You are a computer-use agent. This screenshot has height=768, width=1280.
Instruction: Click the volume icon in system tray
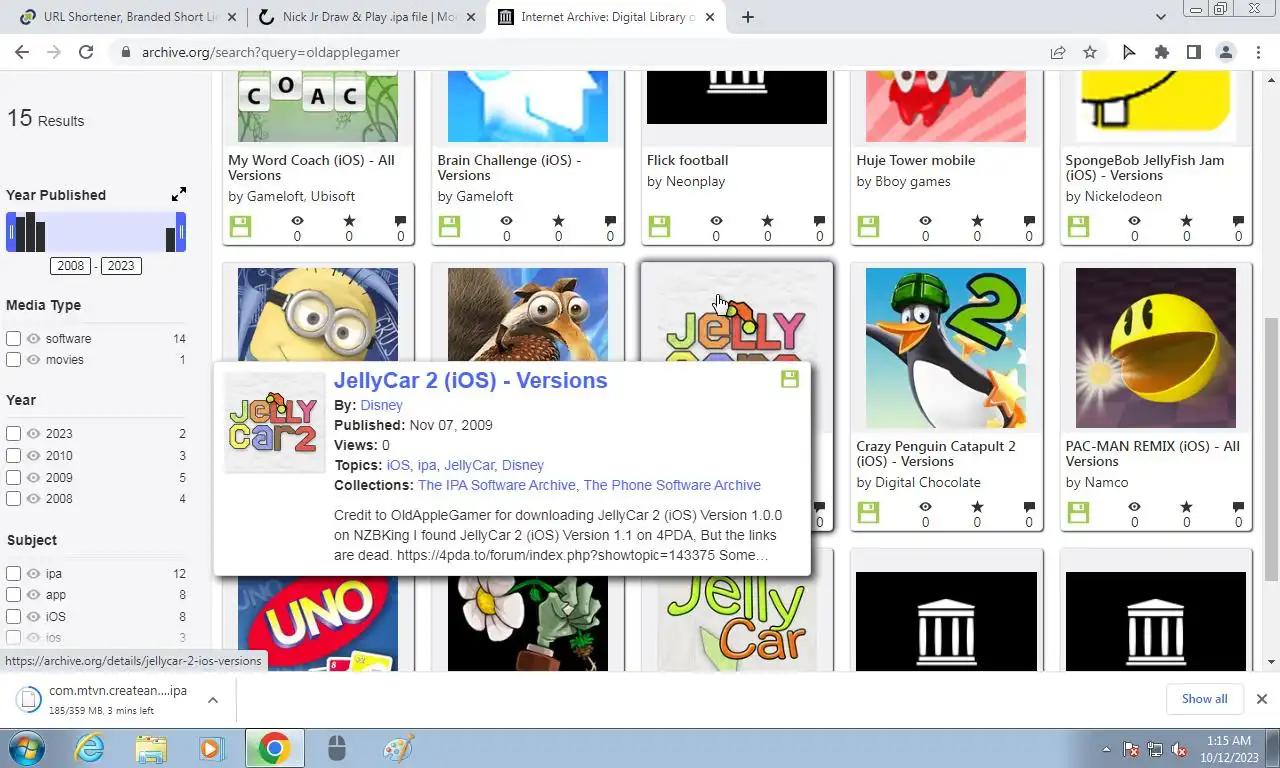(1178, 749)
